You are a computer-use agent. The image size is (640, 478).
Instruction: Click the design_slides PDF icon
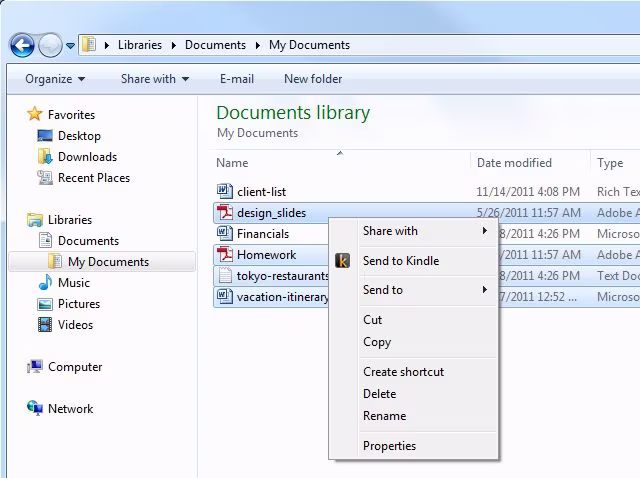(x=225, y=212)
